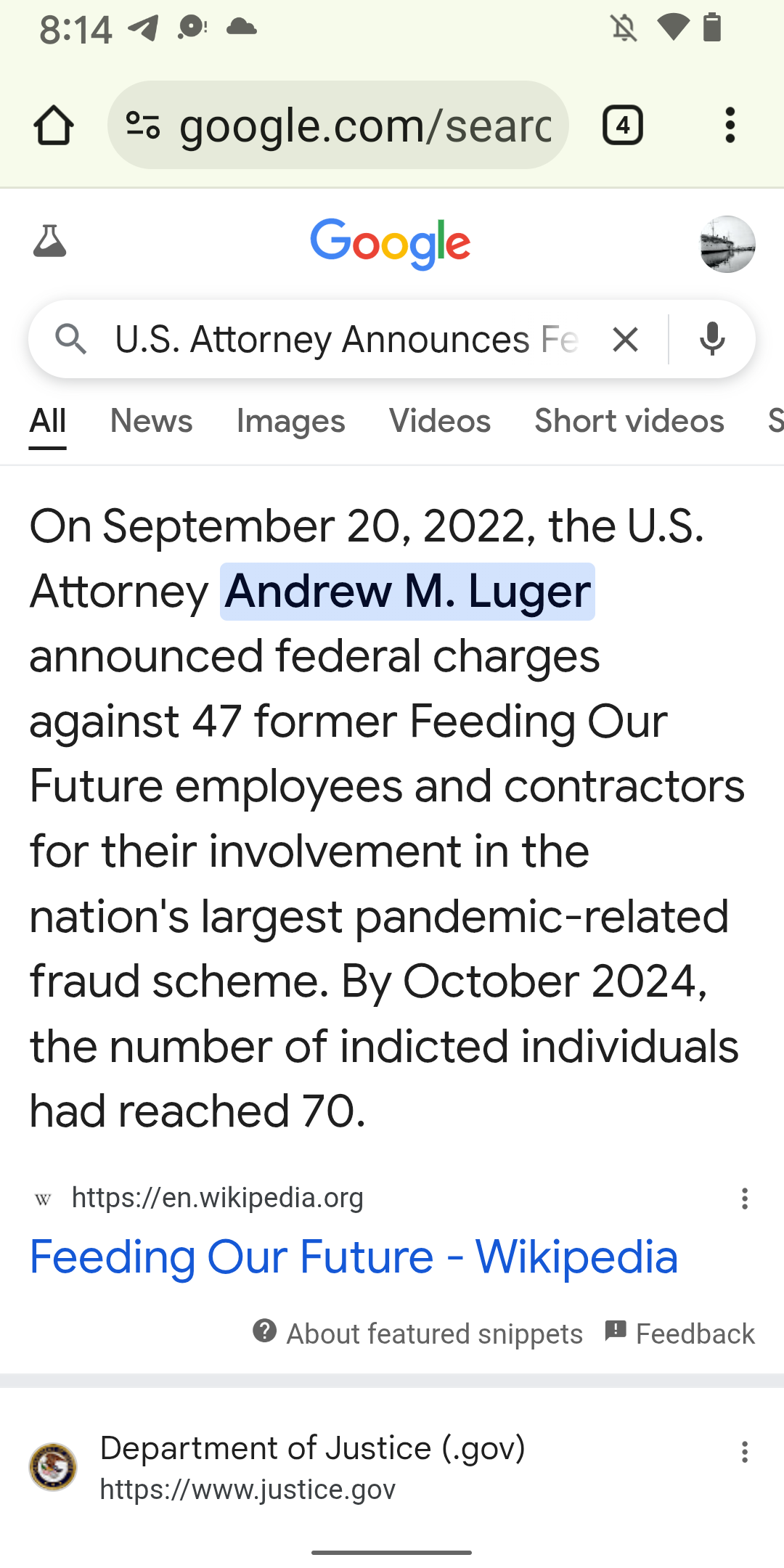Switch to the News tab

point(151,421)
